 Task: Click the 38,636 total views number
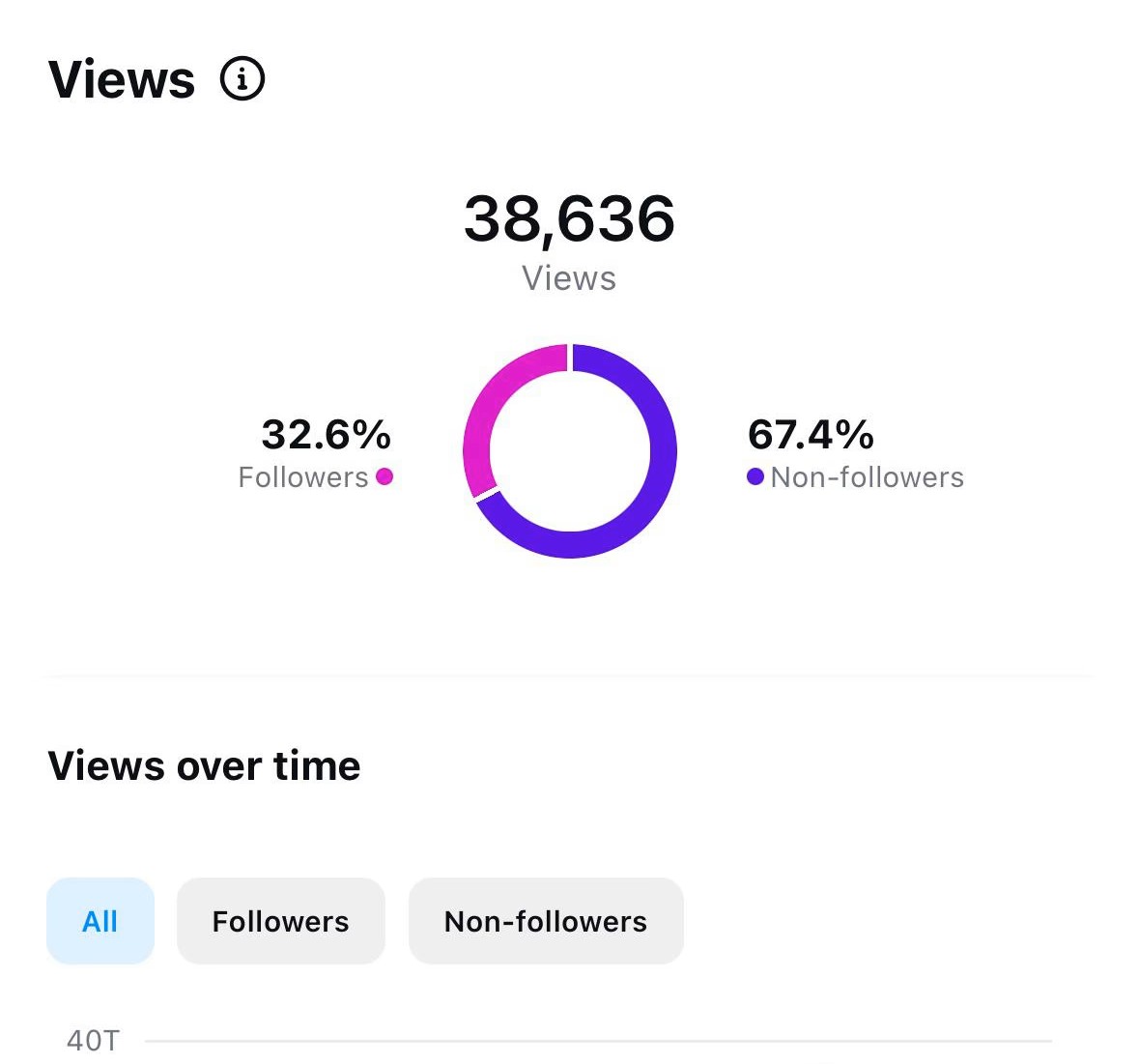pyautogui.click(x=569, y=218)
